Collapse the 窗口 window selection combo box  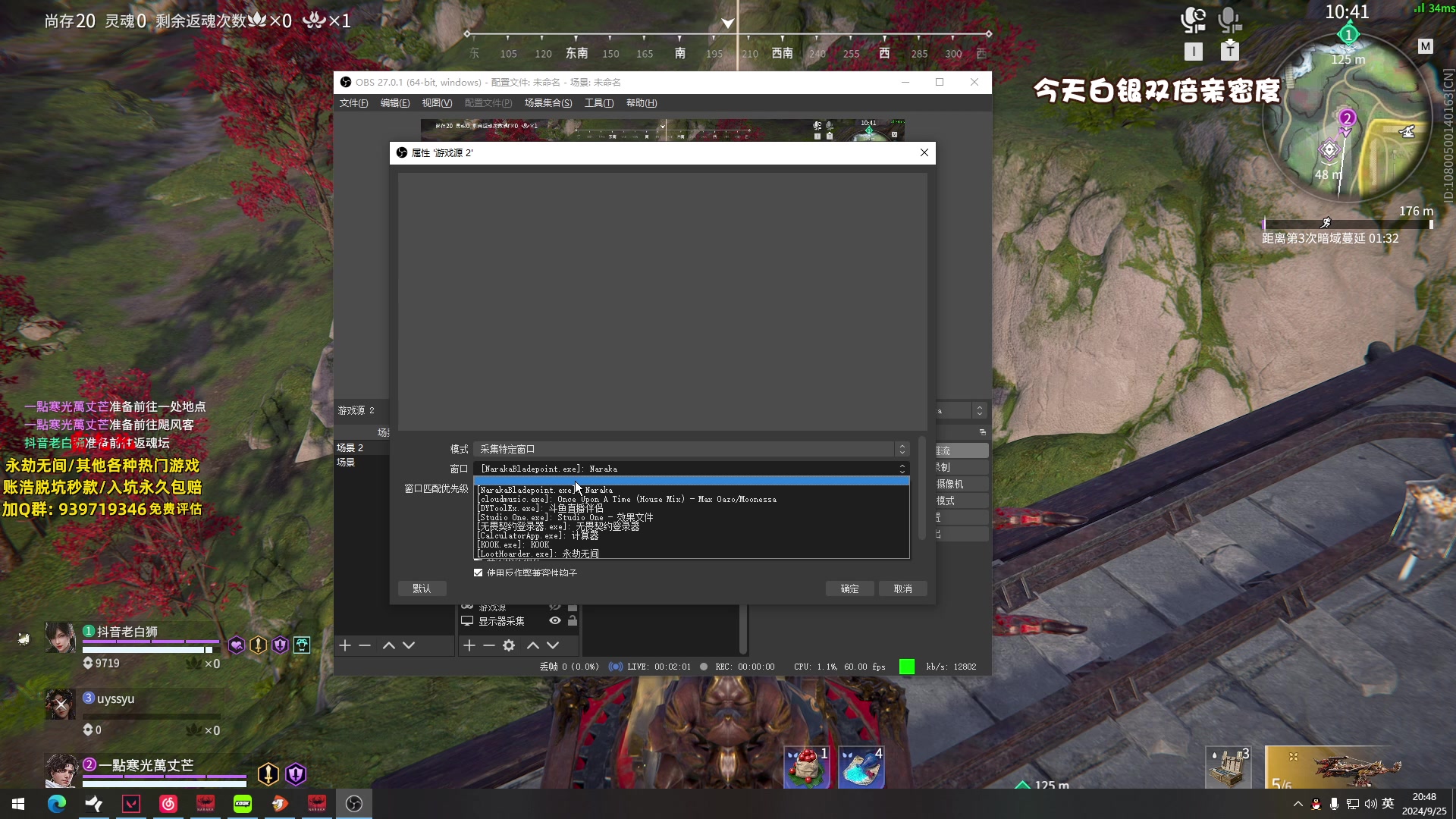[x=691, y=469]
